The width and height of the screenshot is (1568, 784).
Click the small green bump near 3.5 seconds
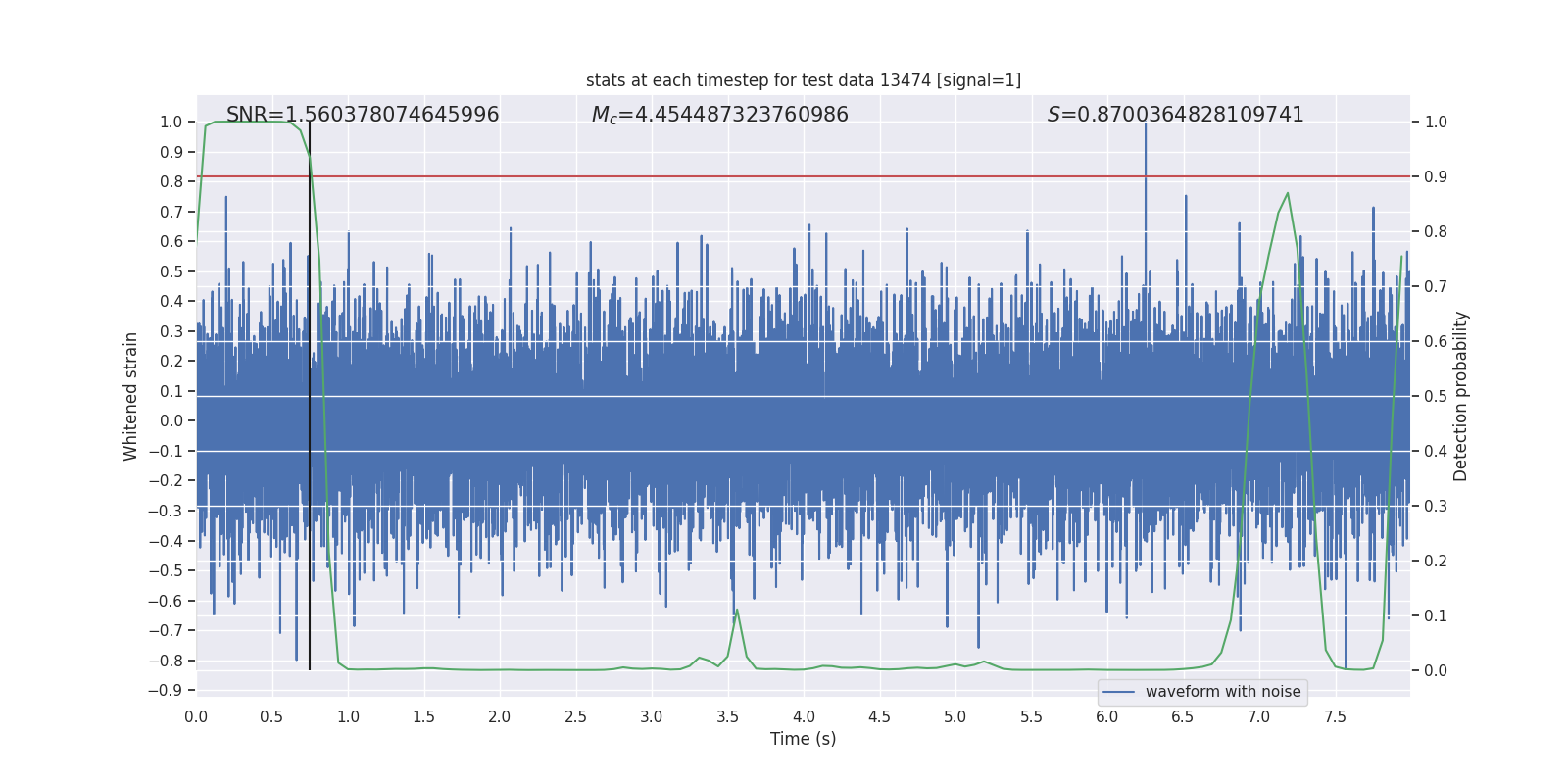click(x=737, y=611)
